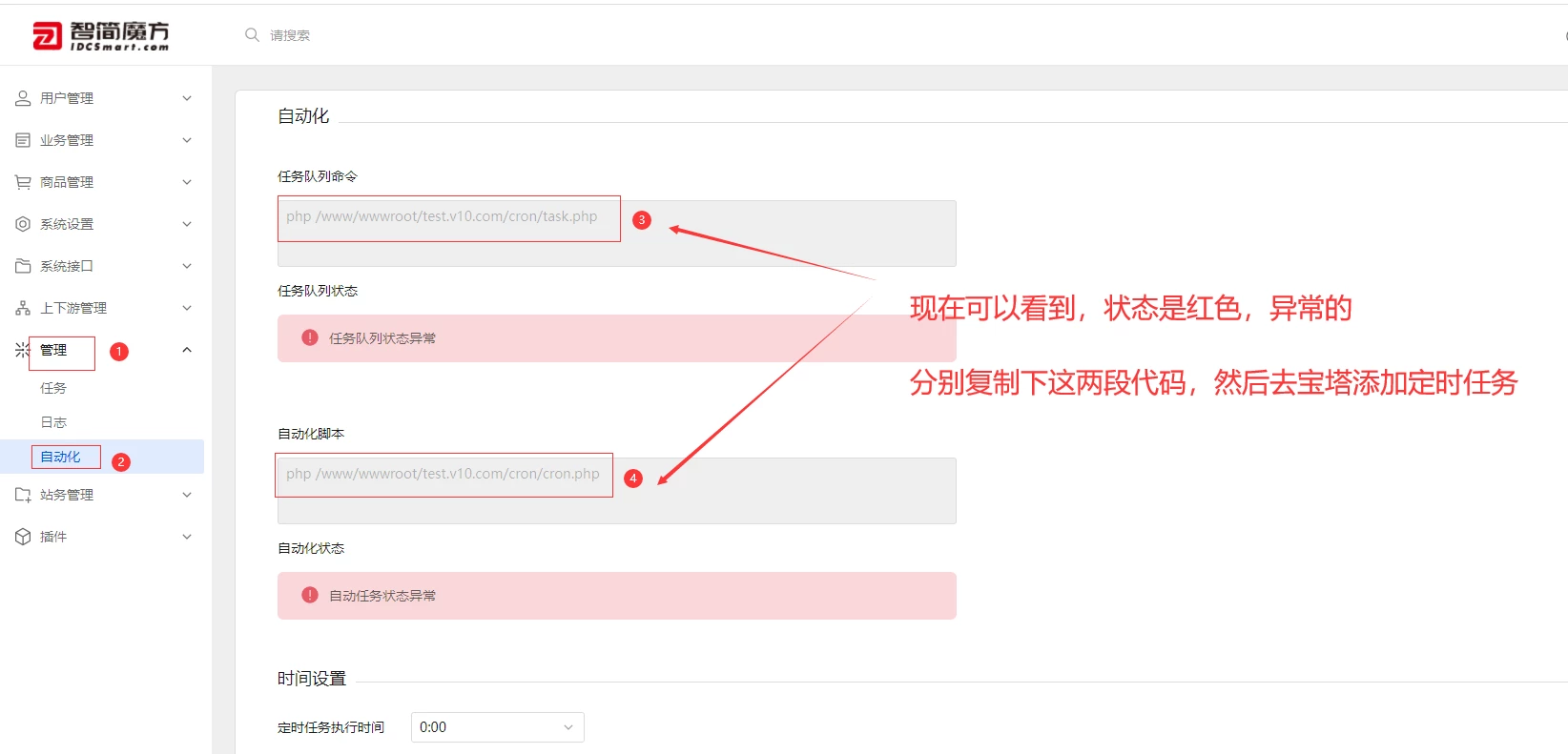Click the 智简魔方 logo
Image resolution: width=1568 pixels, height=754 pixels.
pyautogui.click(x=101, y=35)
